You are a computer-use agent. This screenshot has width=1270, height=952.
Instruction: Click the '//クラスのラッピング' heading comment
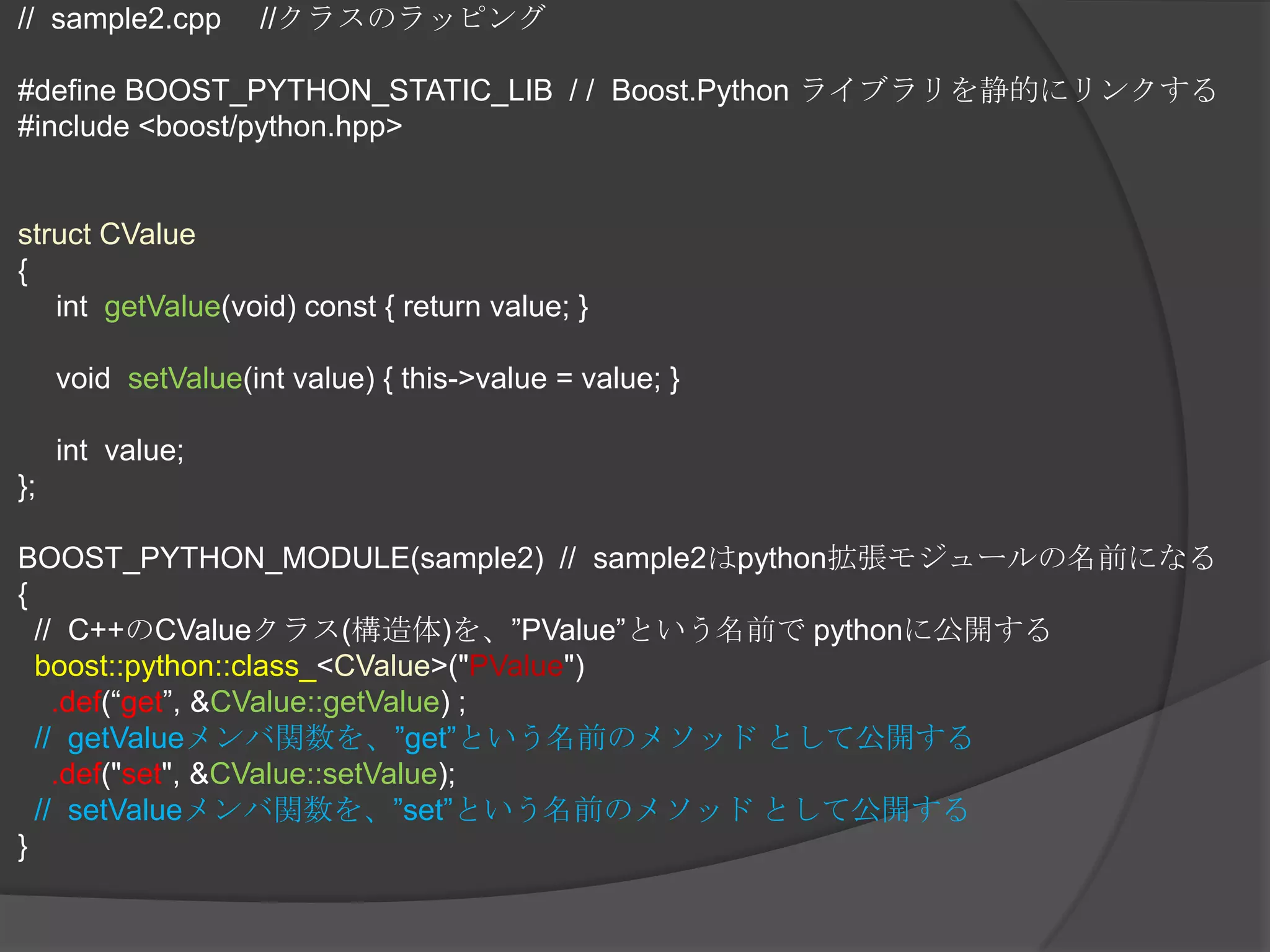[x=402, y=18]
